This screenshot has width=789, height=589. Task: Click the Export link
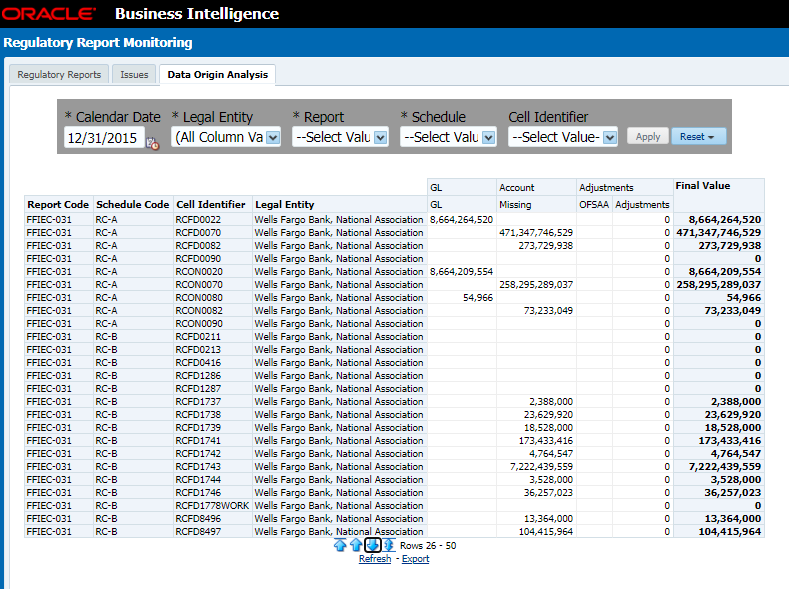pyautogui.click(x=416, y=559)
